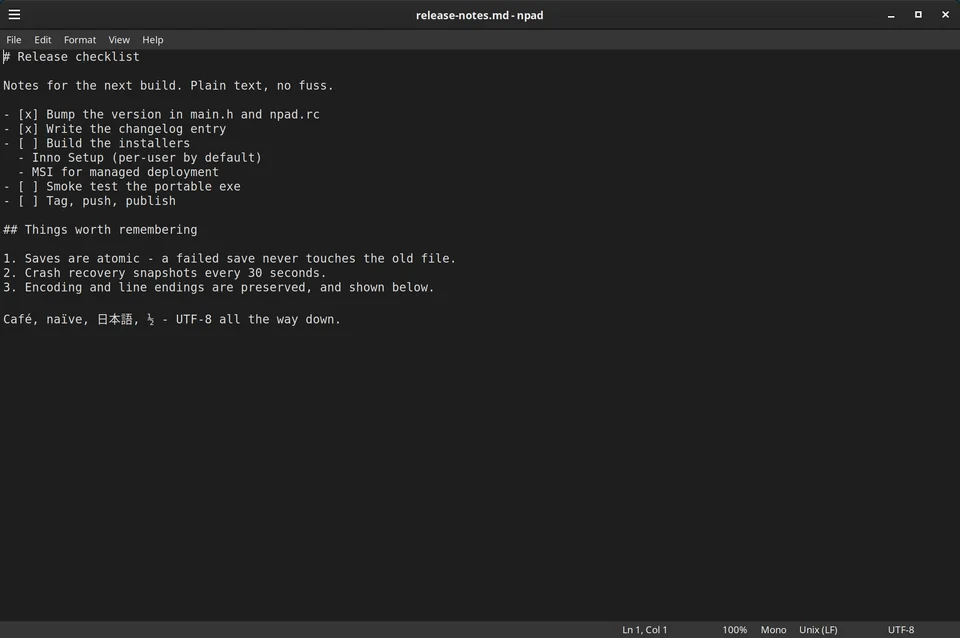This screenshot has width=960, height=638.
Task: Click the 'Tag, push, publish' line
Action: point(89,201)
